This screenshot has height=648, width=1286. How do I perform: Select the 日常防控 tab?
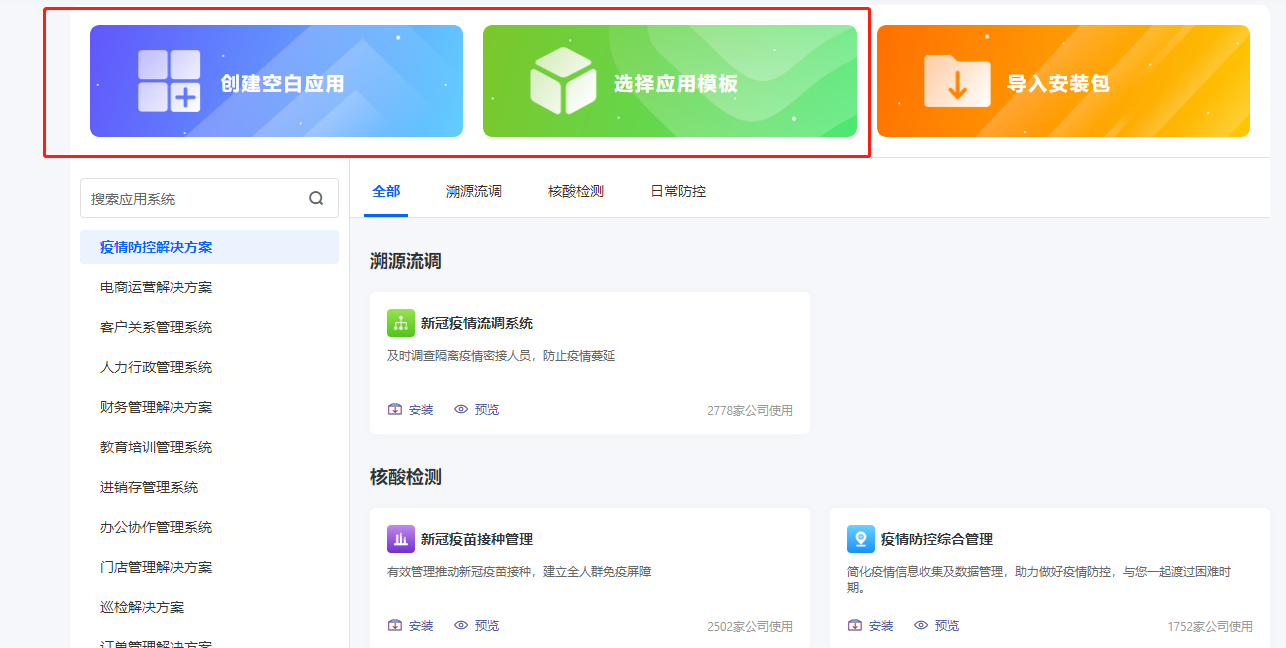point(678,191)
